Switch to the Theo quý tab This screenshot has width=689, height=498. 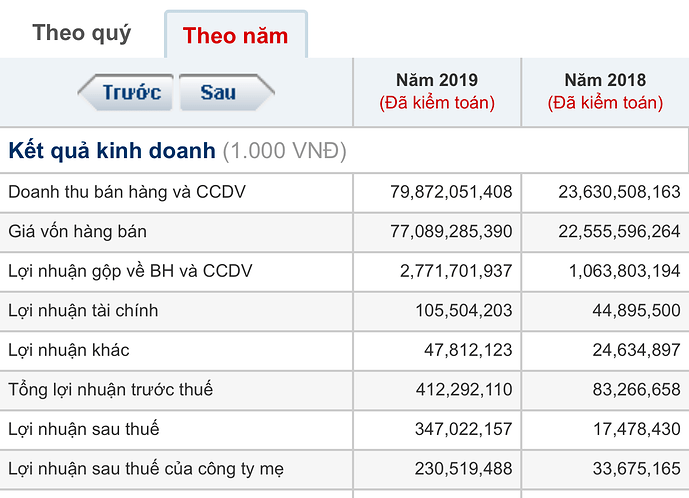[x=82, y=32]
